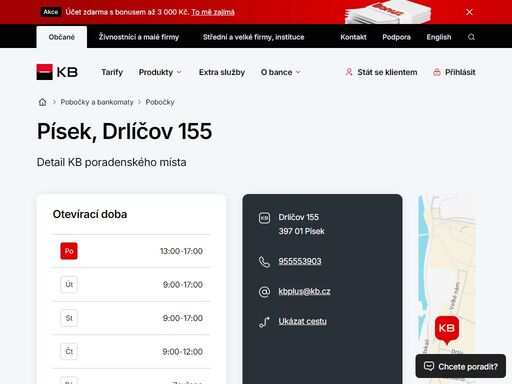The width and height of the screenshot is (512, 384).
Task: Click Stát se klientem
Action: [x=381, y=72]
